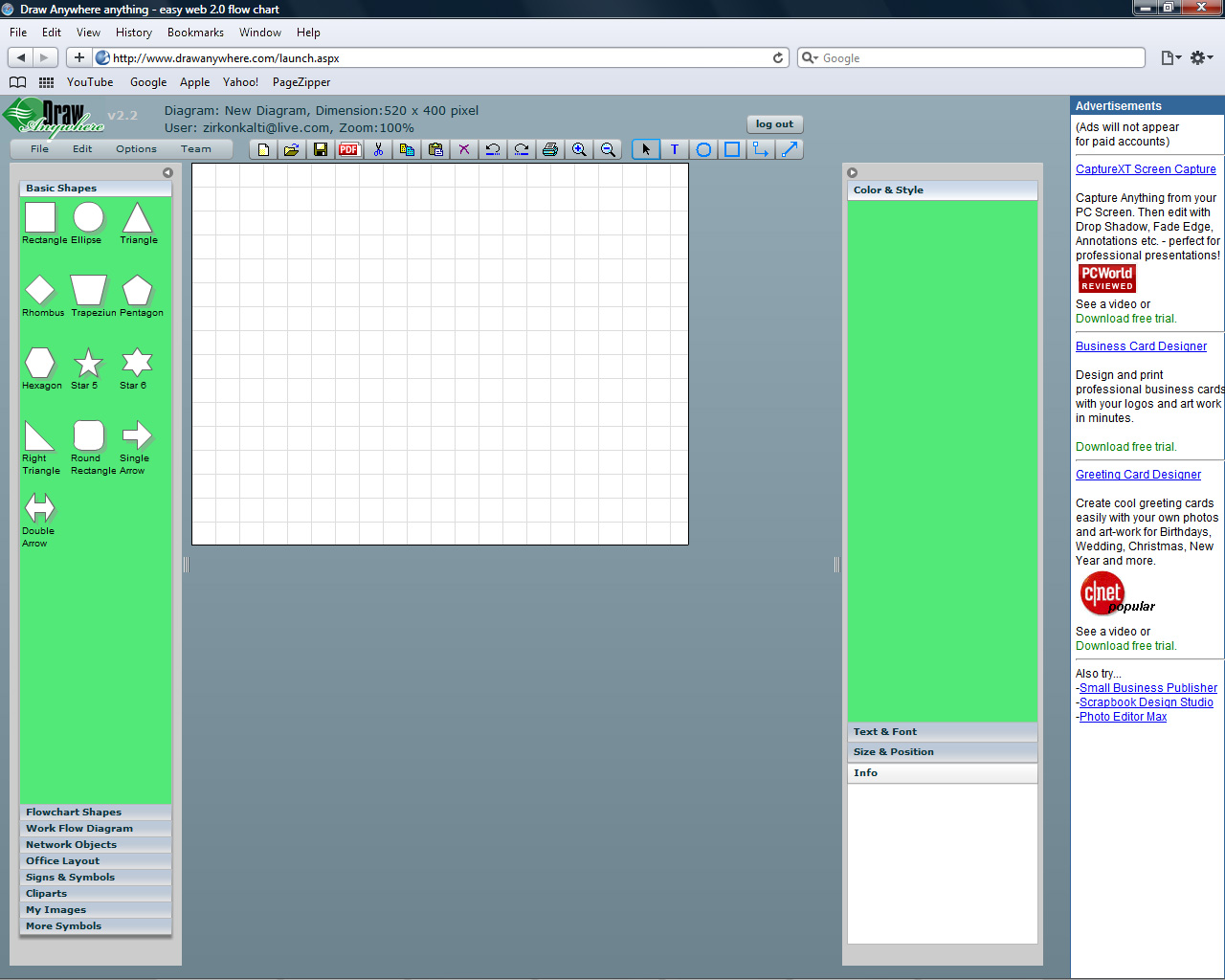Expand the Text & Font panel
Screen dimensions: 1225x980
885,732
